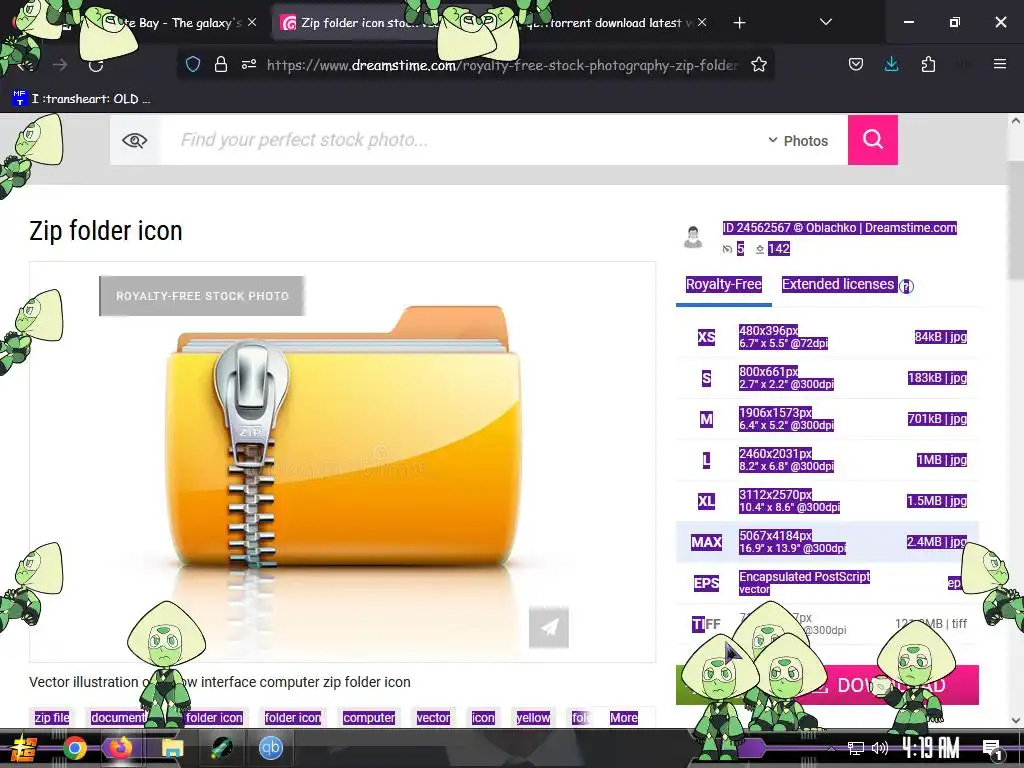Open Firefox from the taskbar

click(120, 748)
